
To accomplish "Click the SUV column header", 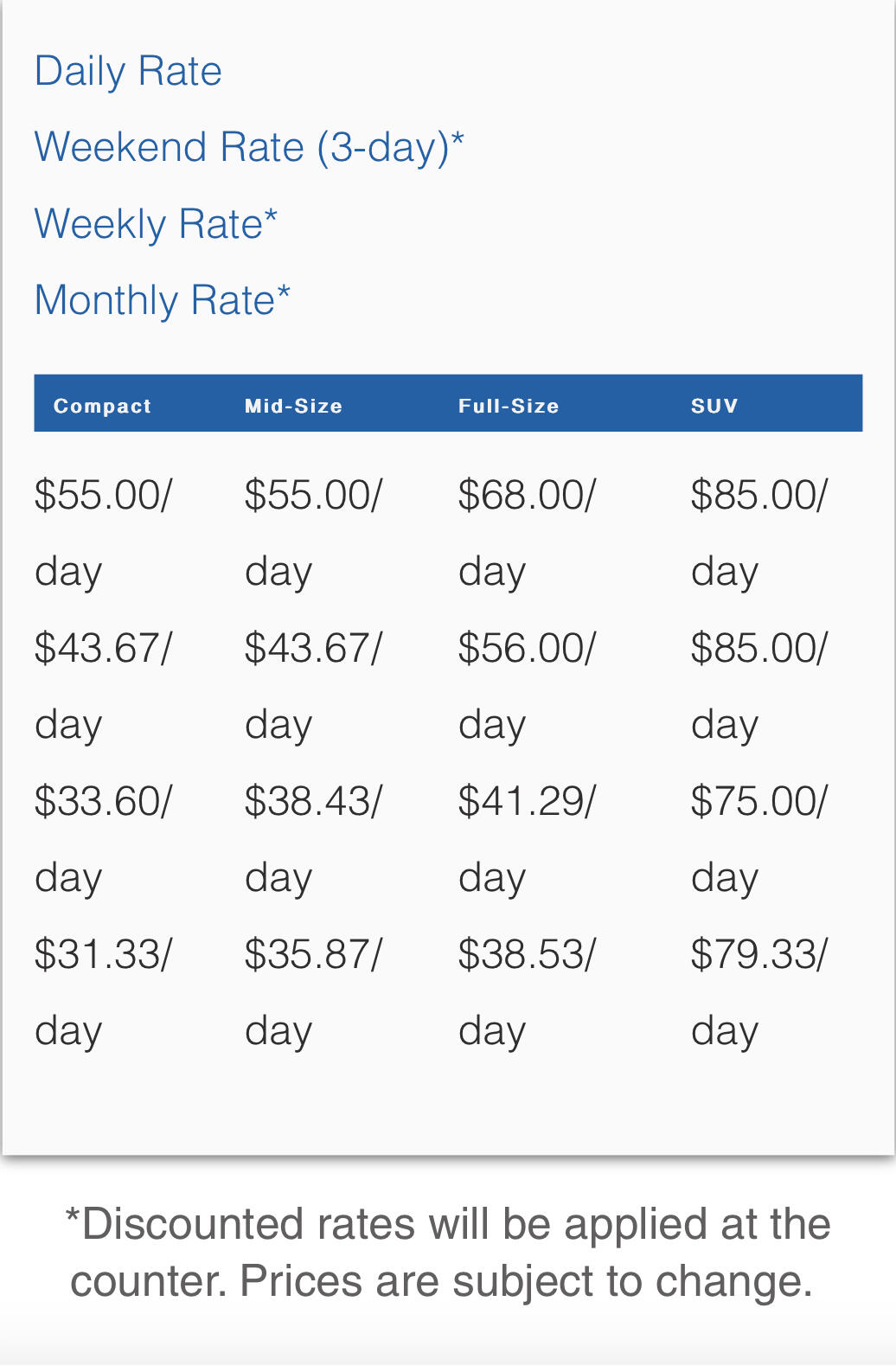I will tap(714, 406).
